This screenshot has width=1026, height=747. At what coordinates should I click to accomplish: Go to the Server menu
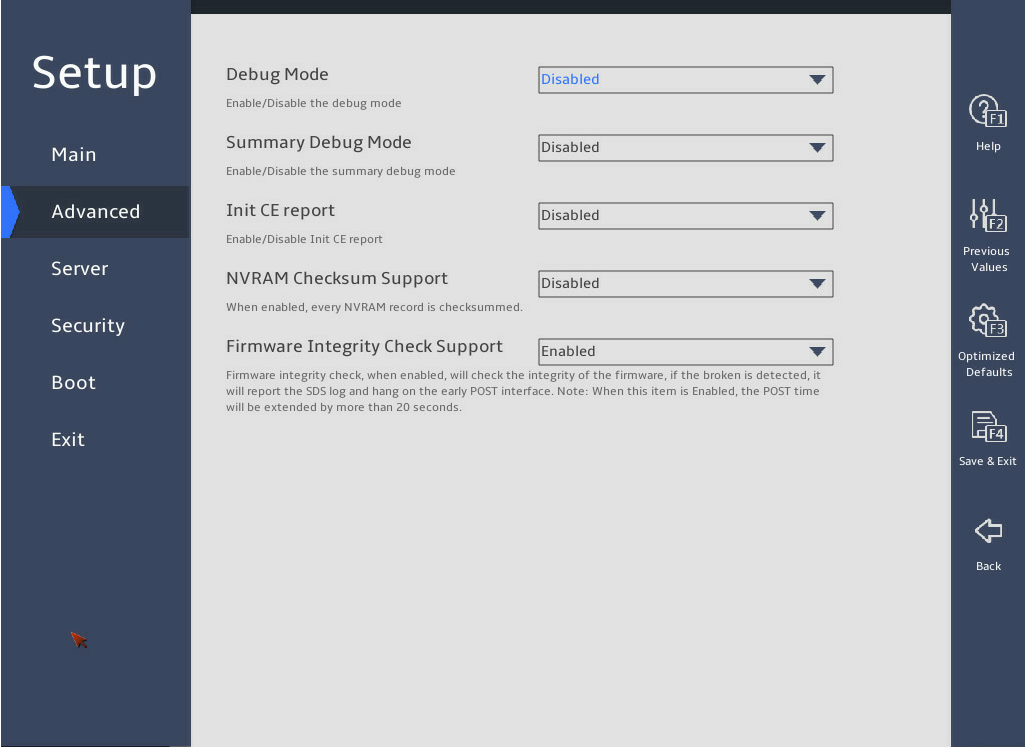[x=80, y=269]
